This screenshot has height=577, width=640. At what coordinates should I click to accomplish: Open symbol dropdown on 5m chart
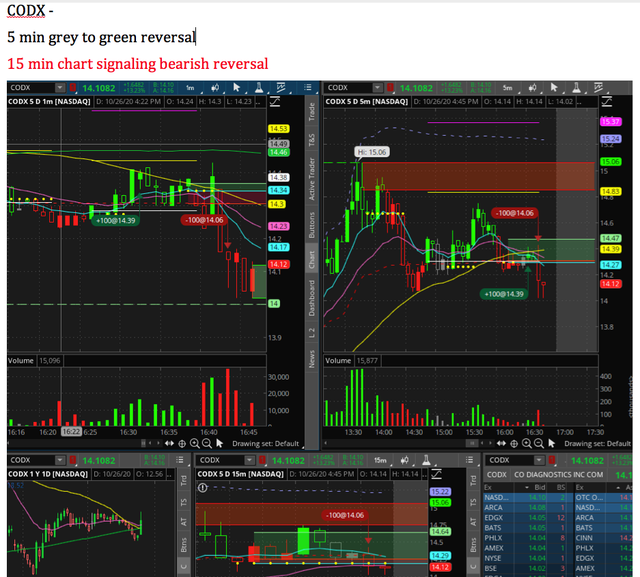pyautogui.click(x=378, y=87)
